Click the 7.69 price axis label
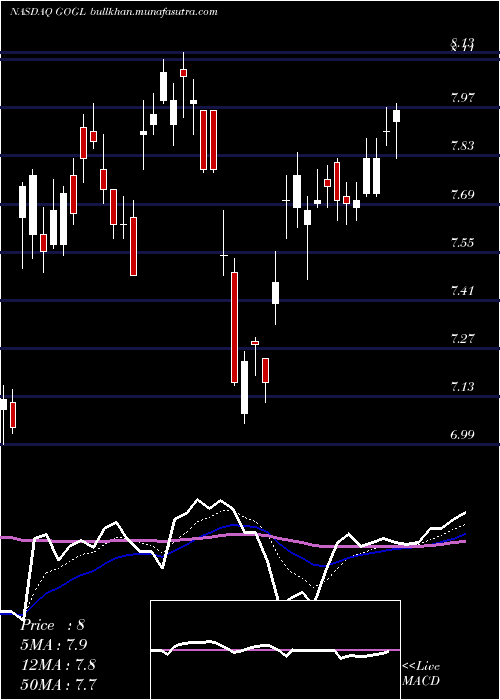 [x=462, y=194]
